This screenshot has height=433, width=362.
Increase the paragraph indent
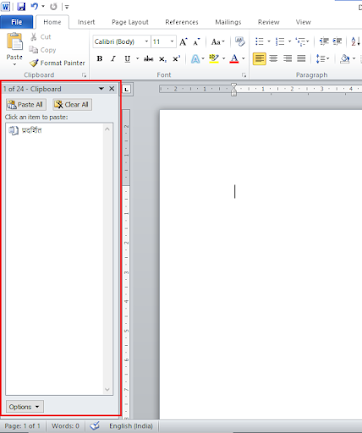coord(337,42)
